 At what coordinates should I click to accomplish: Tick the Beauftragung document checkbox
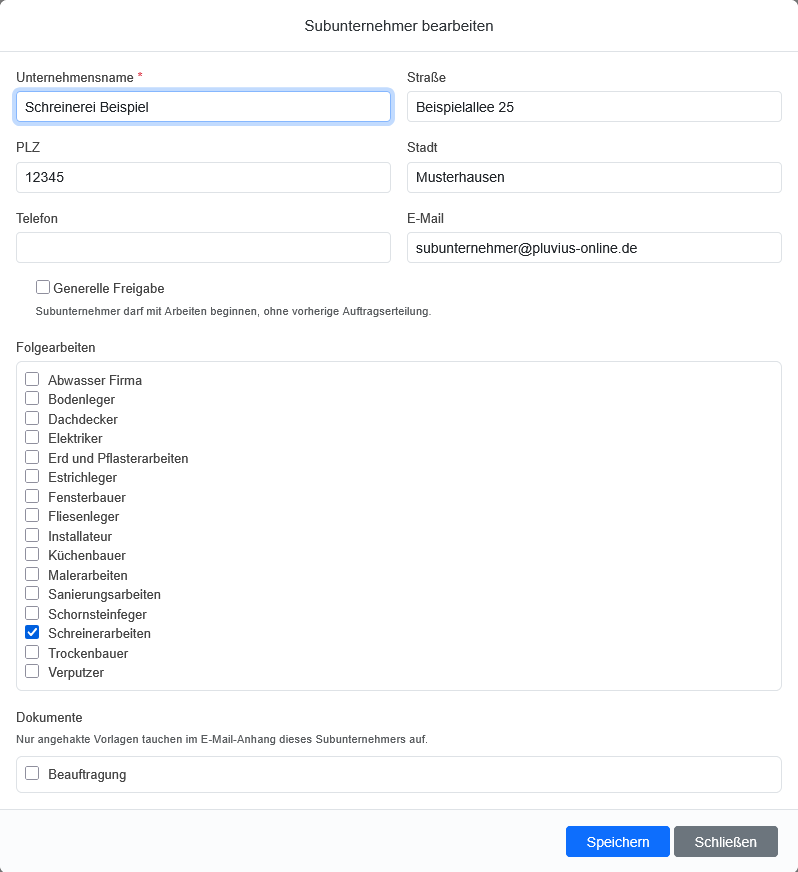(32, 773)
